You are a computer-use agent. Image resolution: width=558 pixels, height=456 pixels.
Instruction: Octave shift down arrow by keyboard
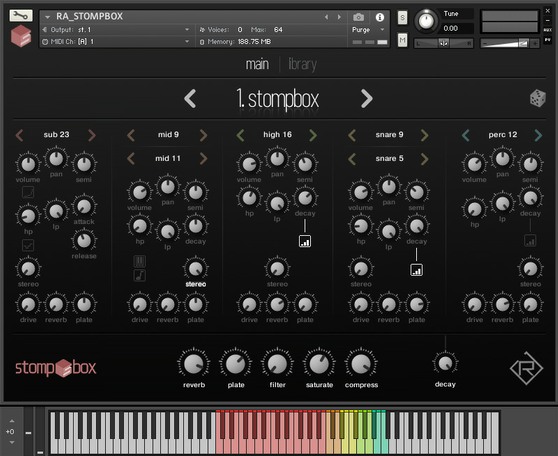(x=12, y=442)
